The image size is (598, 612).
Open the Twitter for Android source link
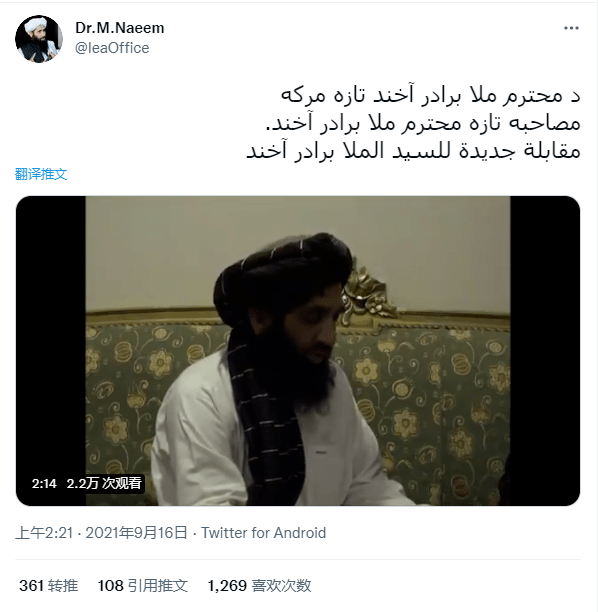point(263,533)
